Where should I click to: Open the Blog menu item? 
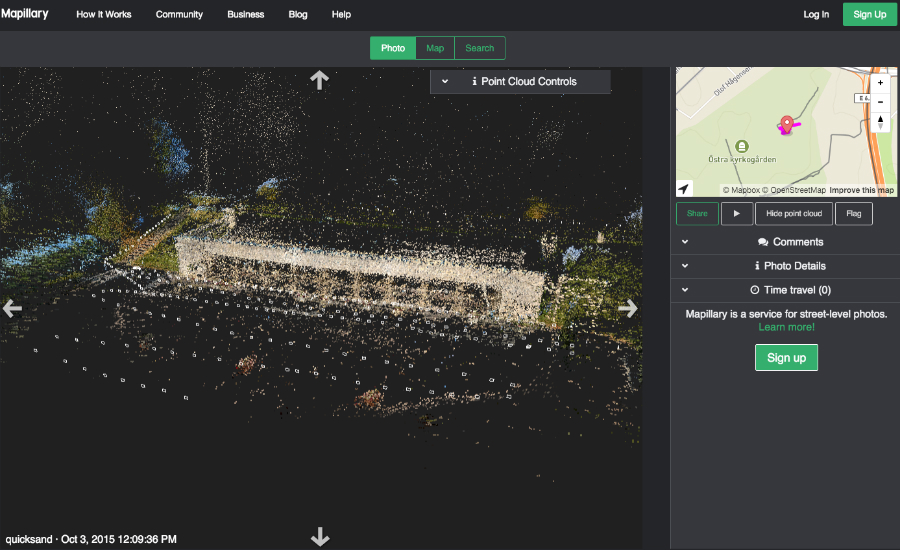[x=298, y=14]
